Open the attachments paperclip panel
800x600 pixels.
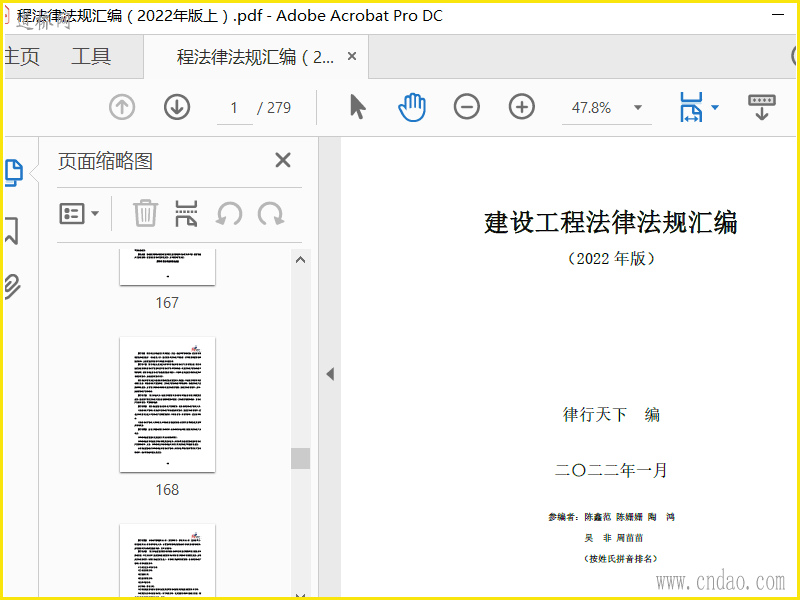[13, 286]
